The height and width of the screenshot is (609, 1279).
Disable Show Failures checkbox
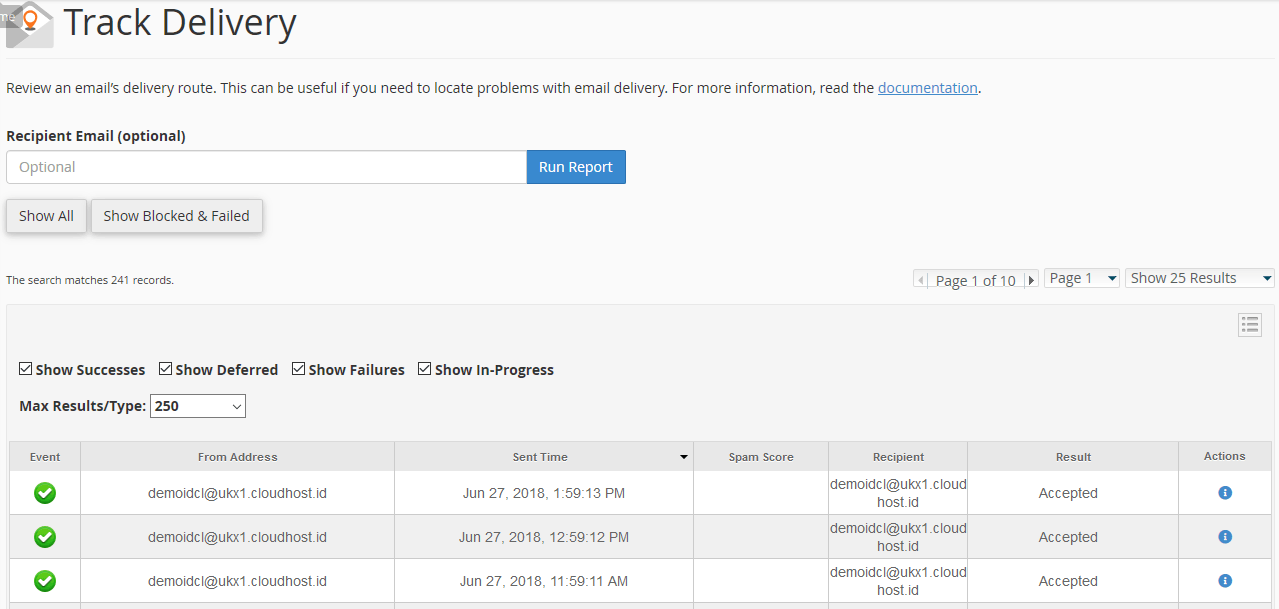point(299,369)
